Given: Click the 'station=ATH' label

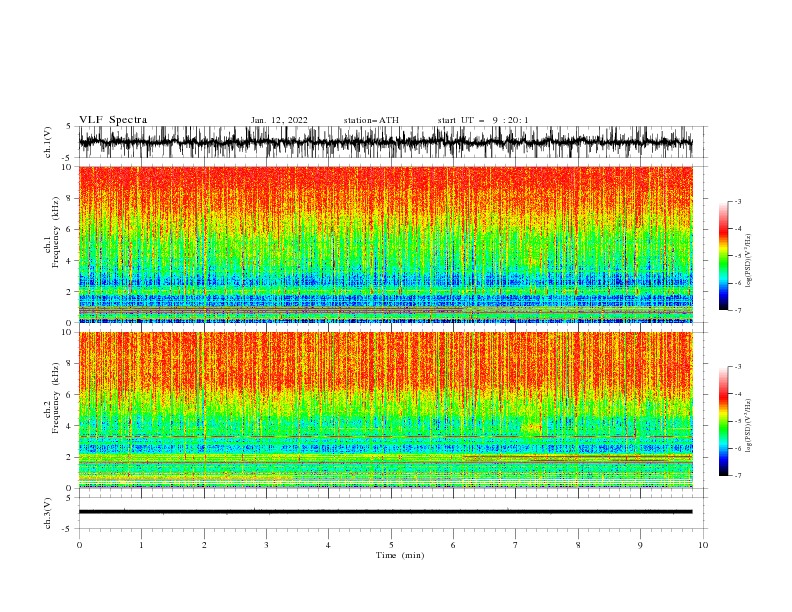Looking at the screenshot, I should (x=371, y=120).
